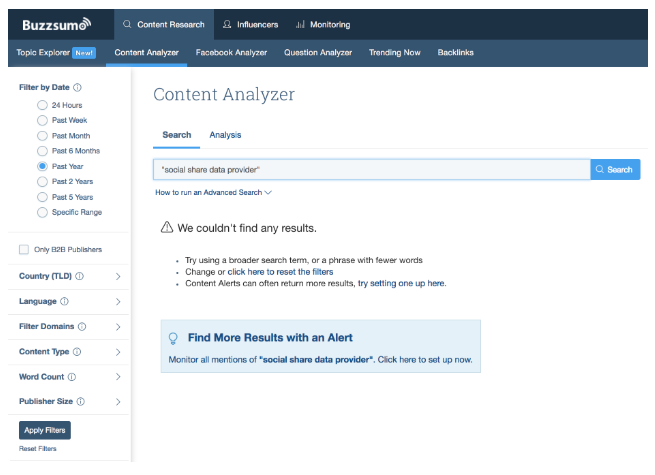Screen dimensions: 655x475
Task: Open the Facebook Analyzer sub-tab
Action: (231, 53)
